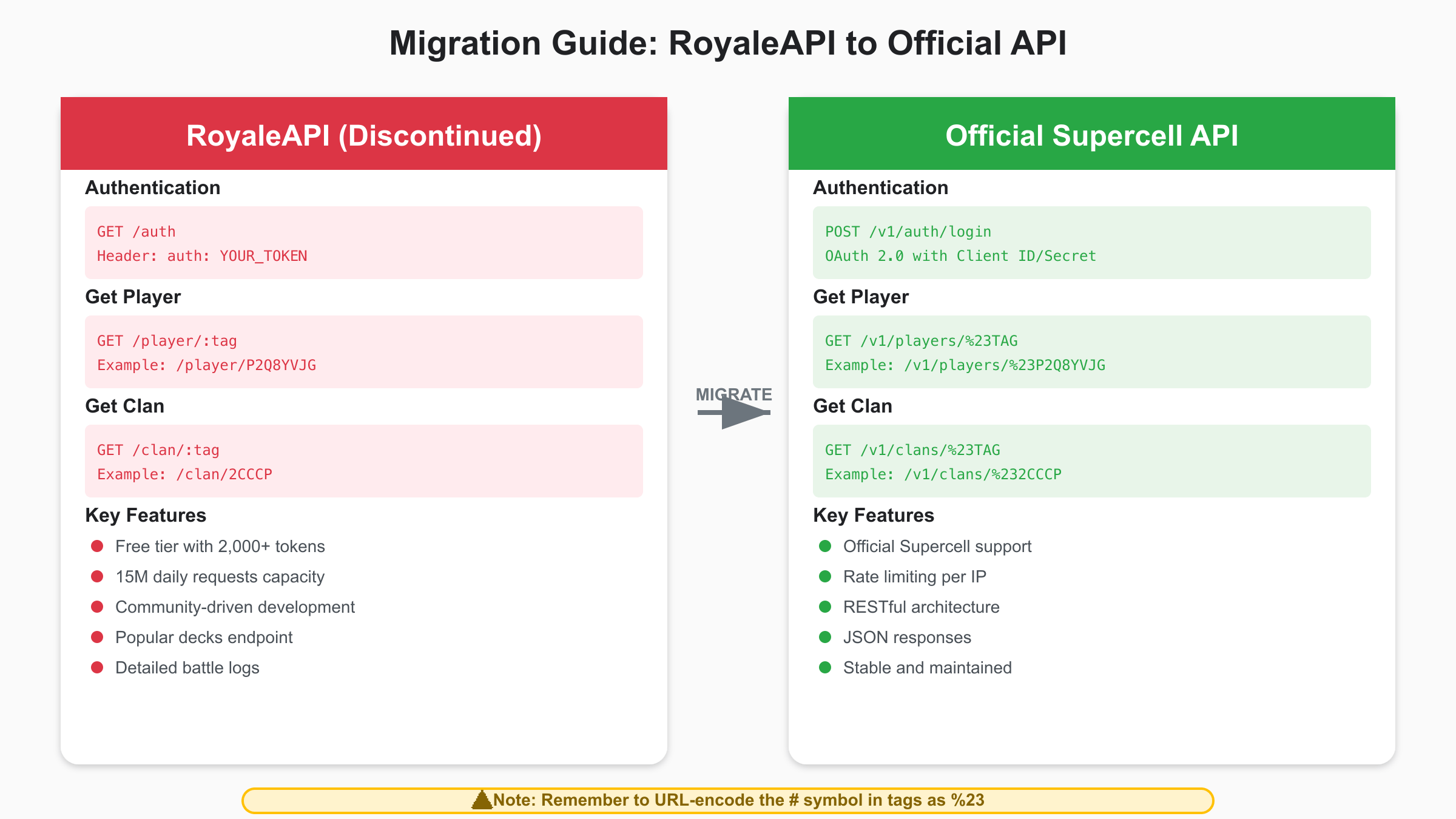Click the green bullet beside 'RESTful architecture'
This screenshot has width=1456, height=819.
(825, 607)
